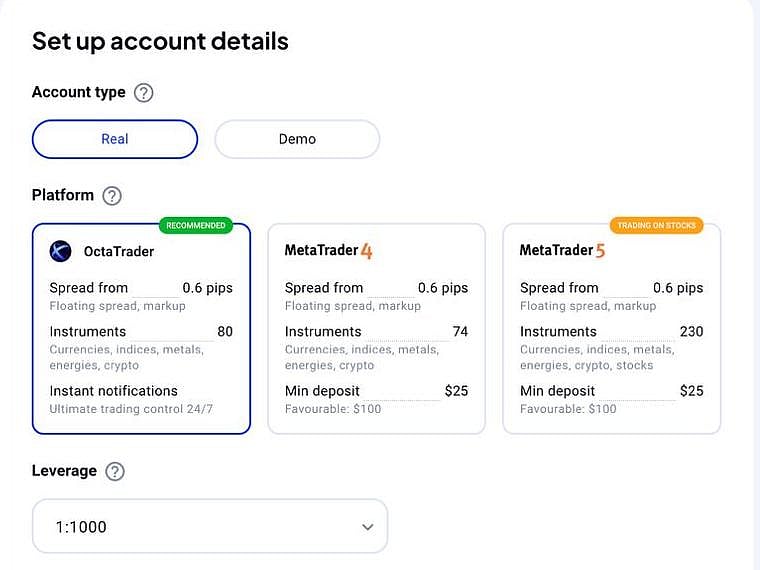Click 'Floating spread, markup' in OctaTrader card
This screenshot has height=570, width=760.
click(117, 306)
